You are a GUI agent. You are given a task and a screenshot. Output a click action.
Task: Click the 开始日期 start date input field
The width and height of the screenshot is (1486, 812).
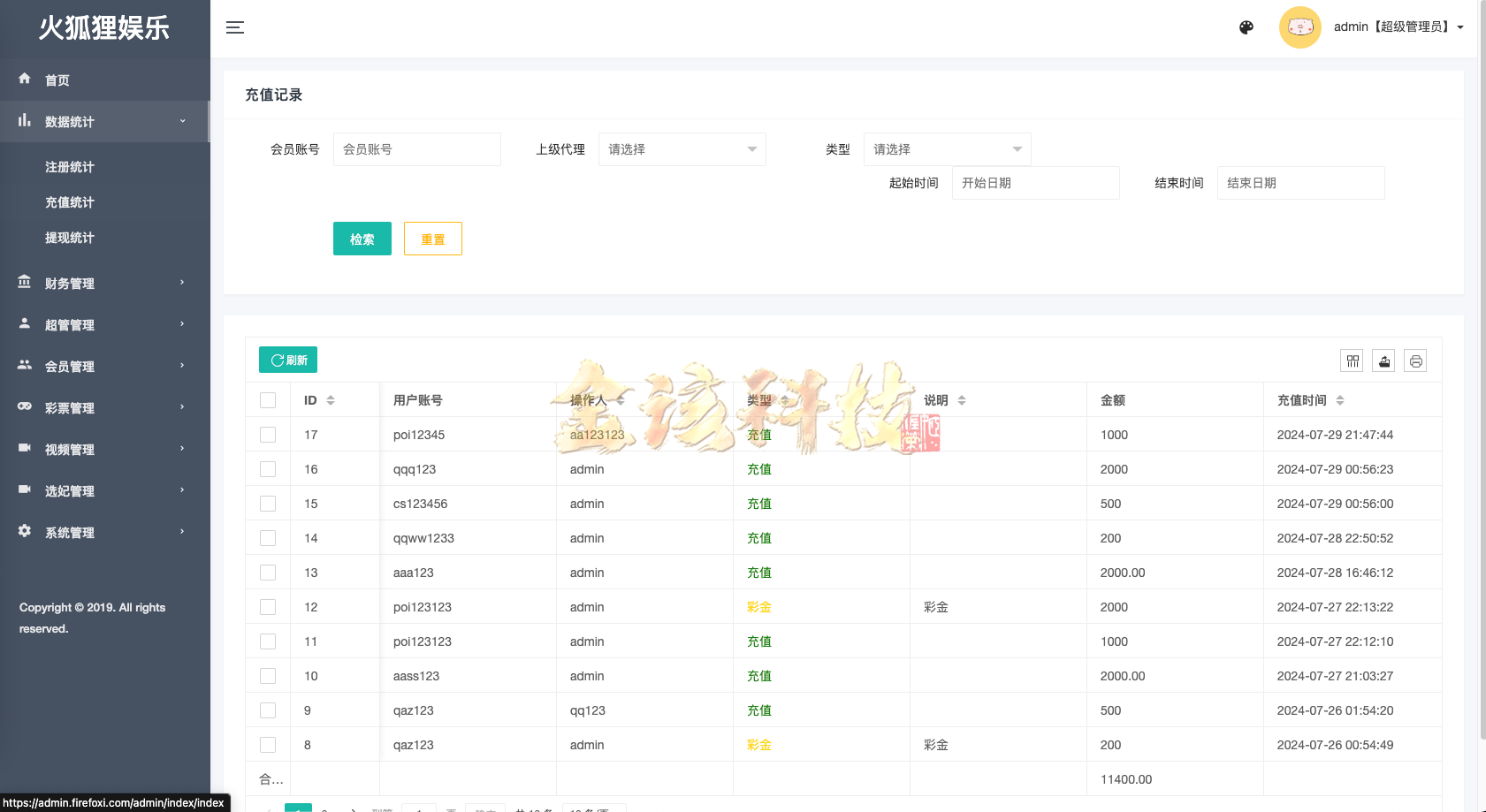[x=1035, y=183]
